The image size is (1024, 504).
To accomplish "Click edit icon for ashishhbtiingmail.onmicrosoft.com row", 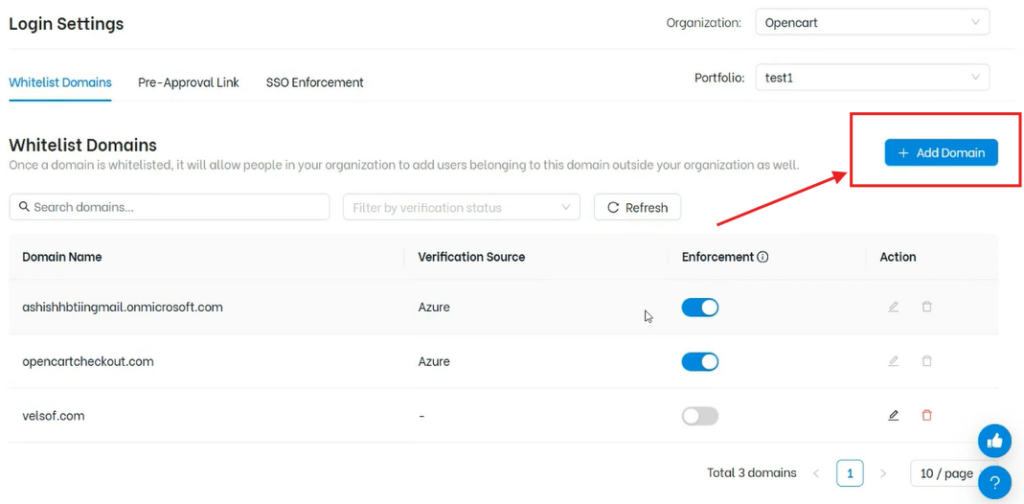I will 893,307.
